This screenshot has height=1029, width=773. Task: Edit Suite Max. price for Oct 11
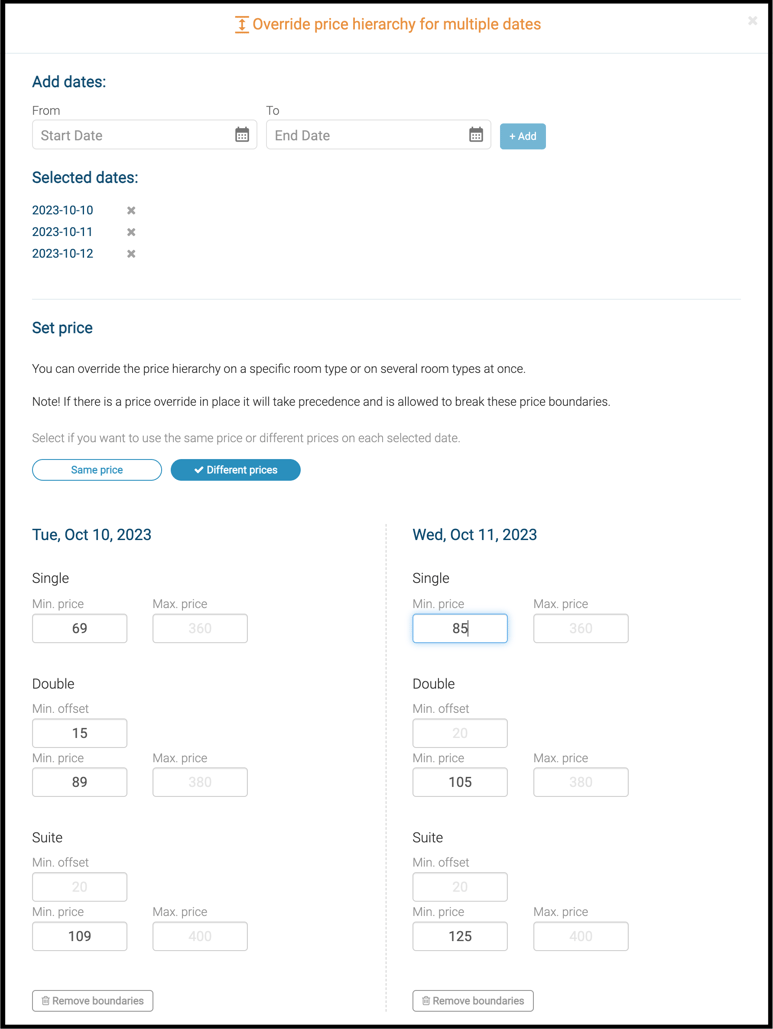coord(580,937)
